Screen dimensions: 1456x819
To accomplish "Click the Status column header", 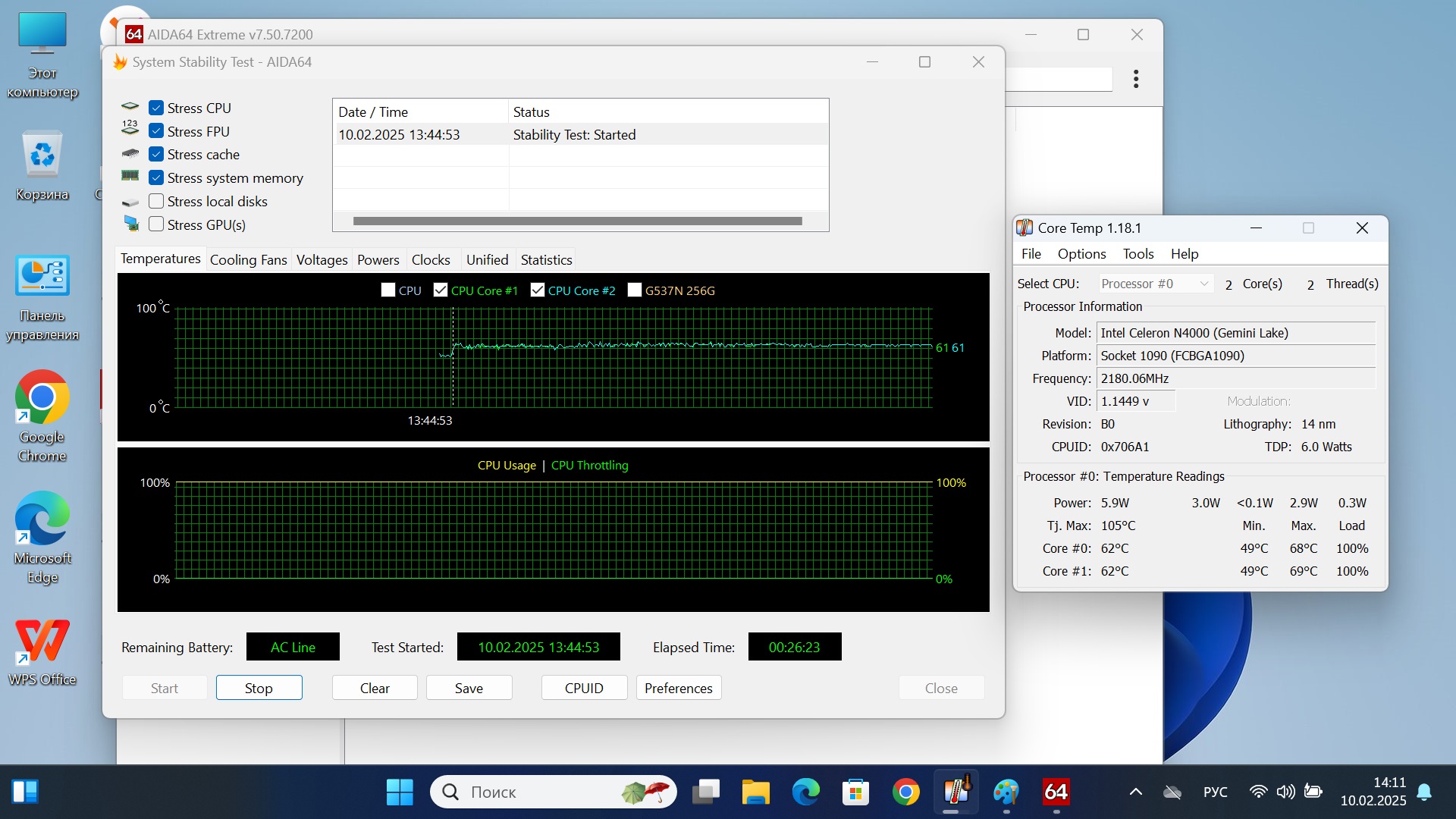I will pos(668,111).
